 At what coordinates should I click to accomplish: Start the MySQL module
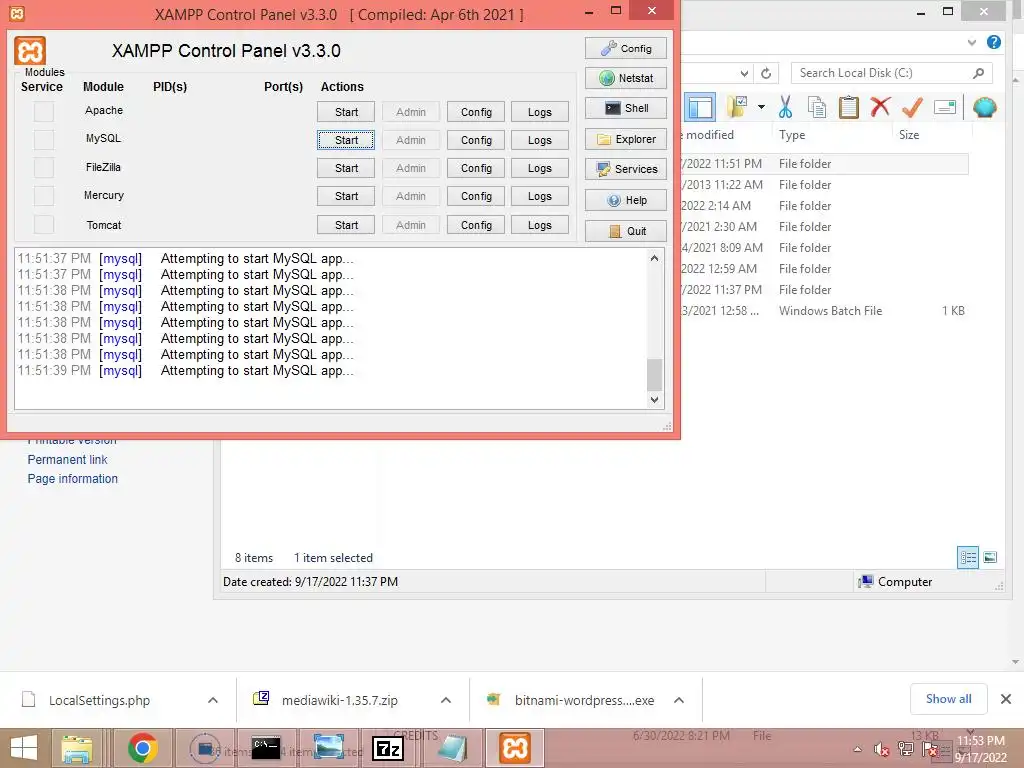(346, 140)
